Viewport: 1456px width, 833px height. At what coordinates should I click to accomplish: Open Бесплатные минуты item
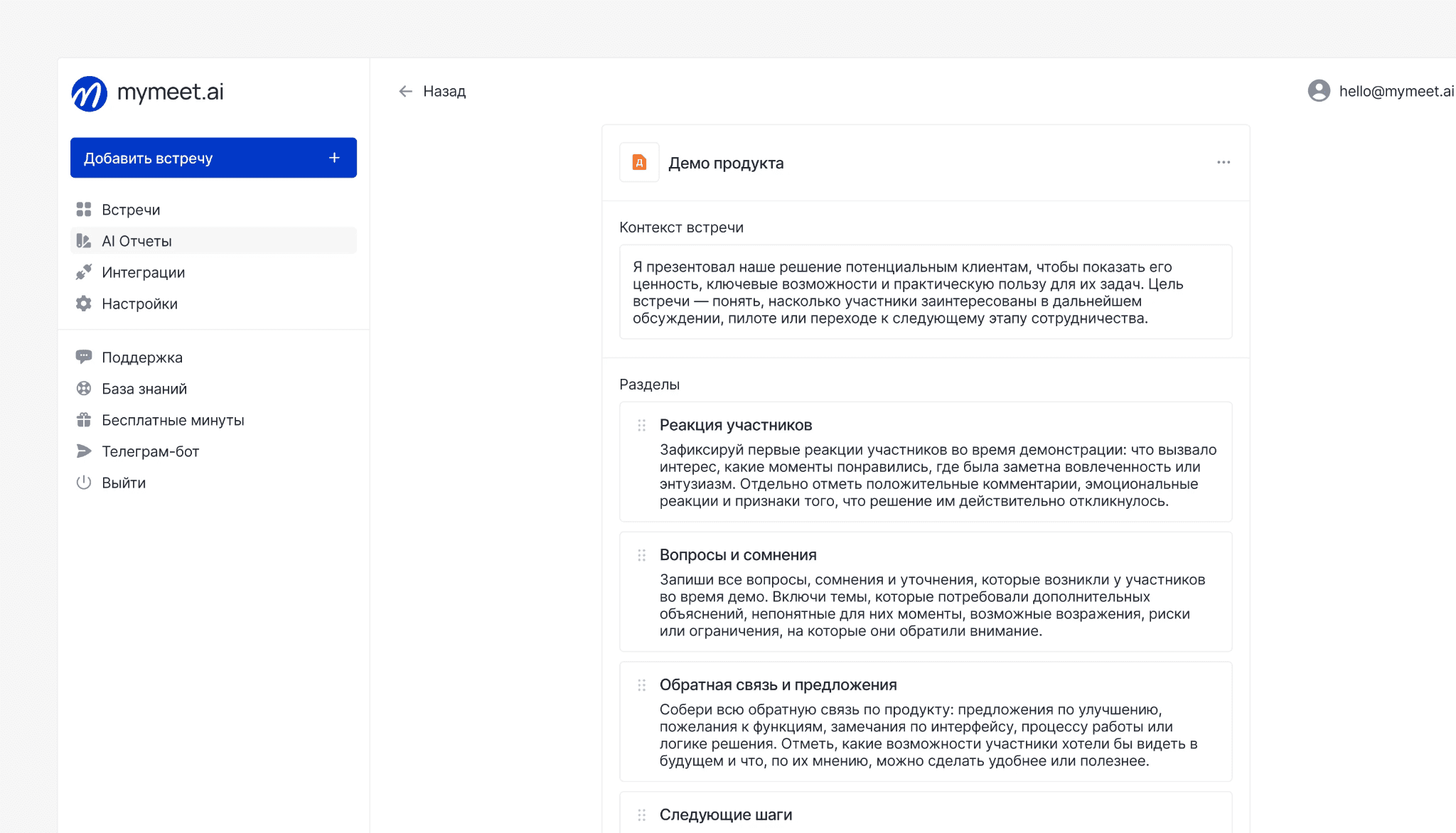coord(213,420)
